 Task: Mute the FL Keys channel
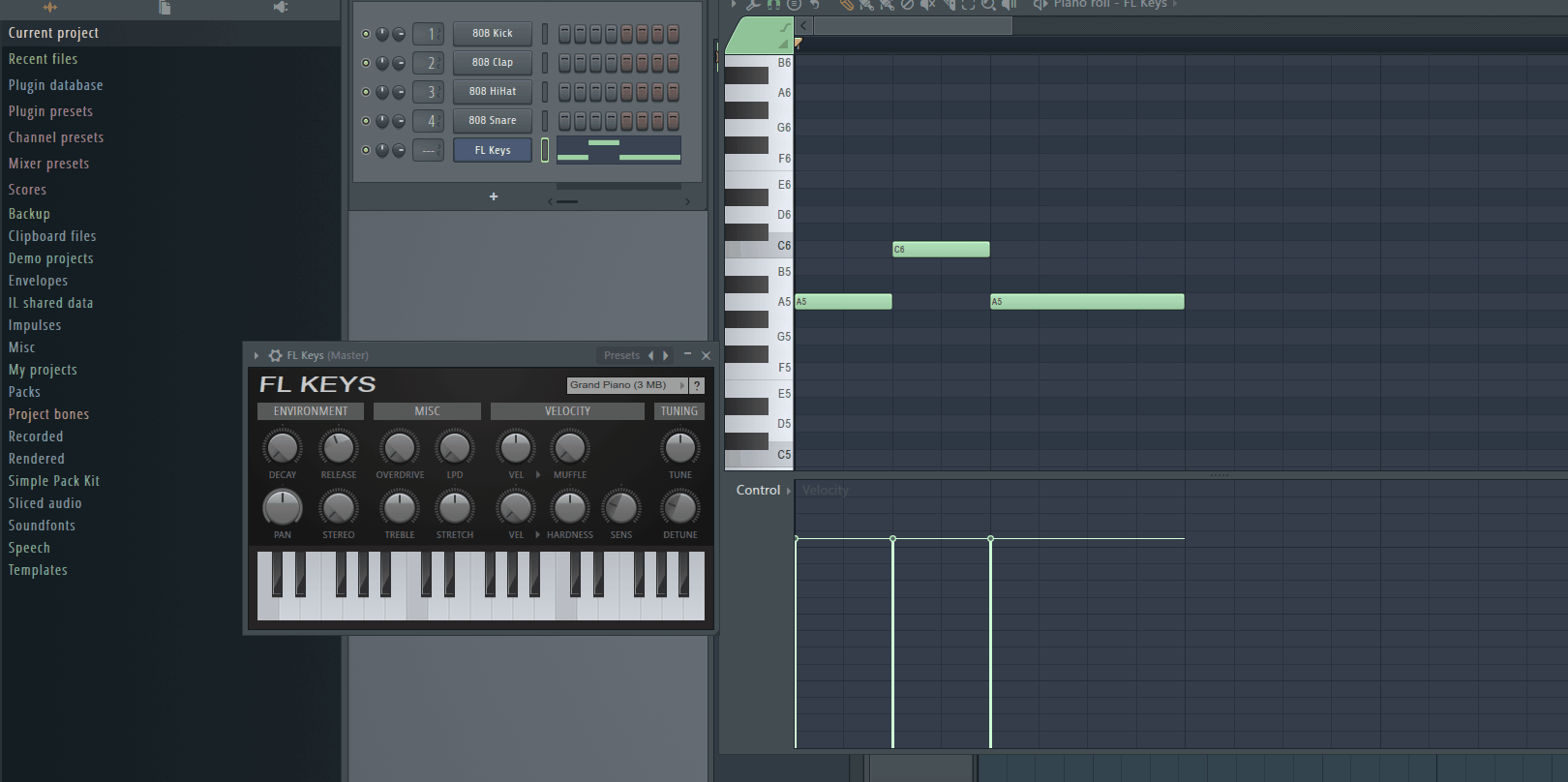click(366, 150)
